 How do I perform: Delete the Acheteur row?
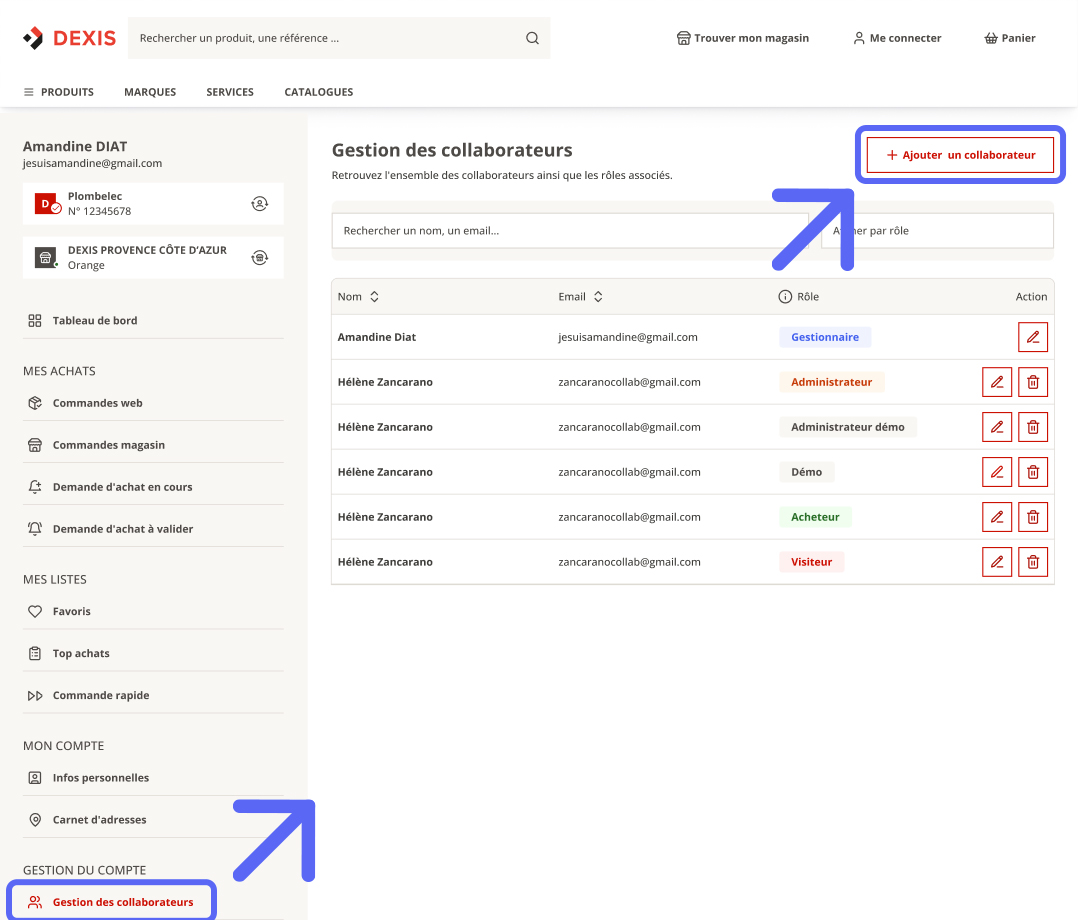1033,517
